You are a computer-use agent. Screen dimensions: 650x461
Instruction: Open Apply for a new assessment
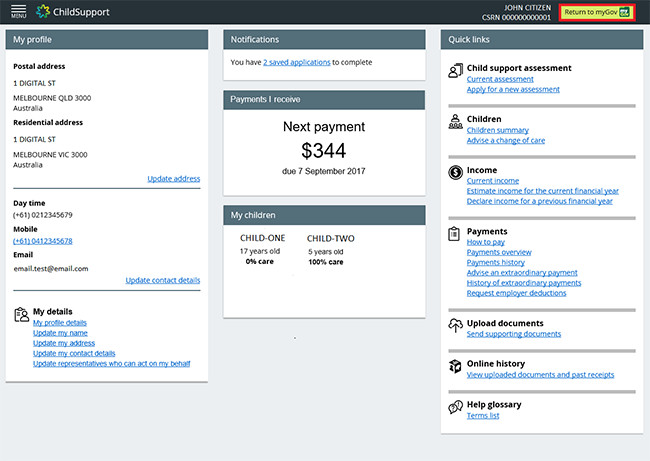point(512,89)
